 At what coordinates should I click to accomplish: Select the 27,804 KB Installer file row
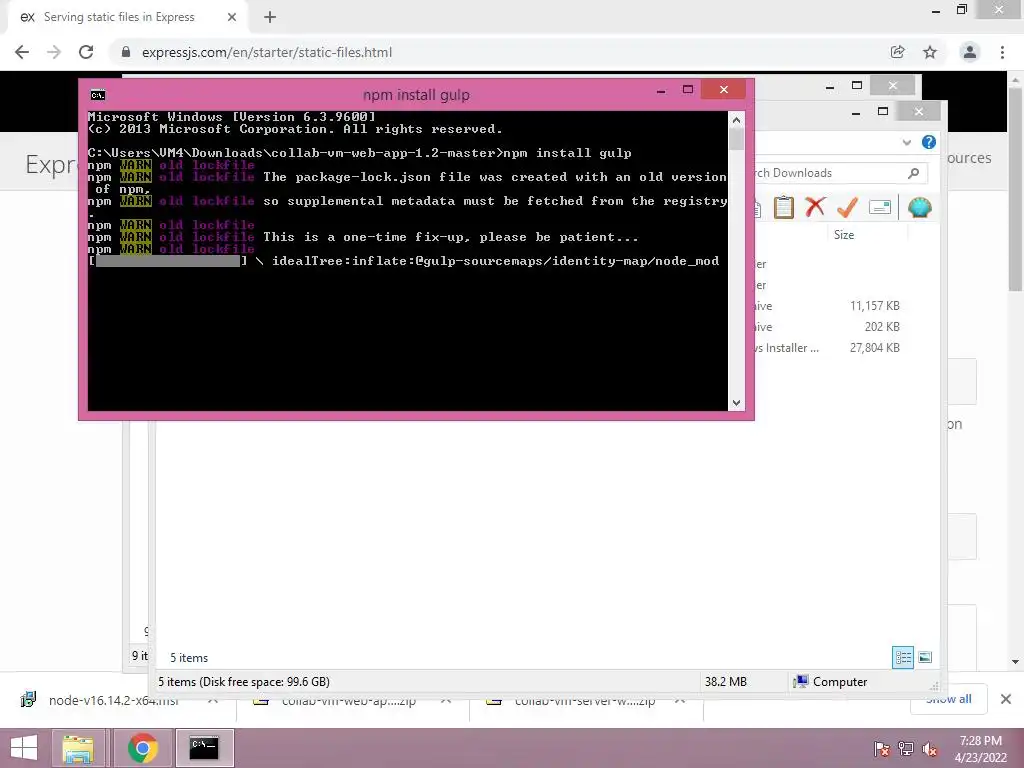(x=828, y=347)
